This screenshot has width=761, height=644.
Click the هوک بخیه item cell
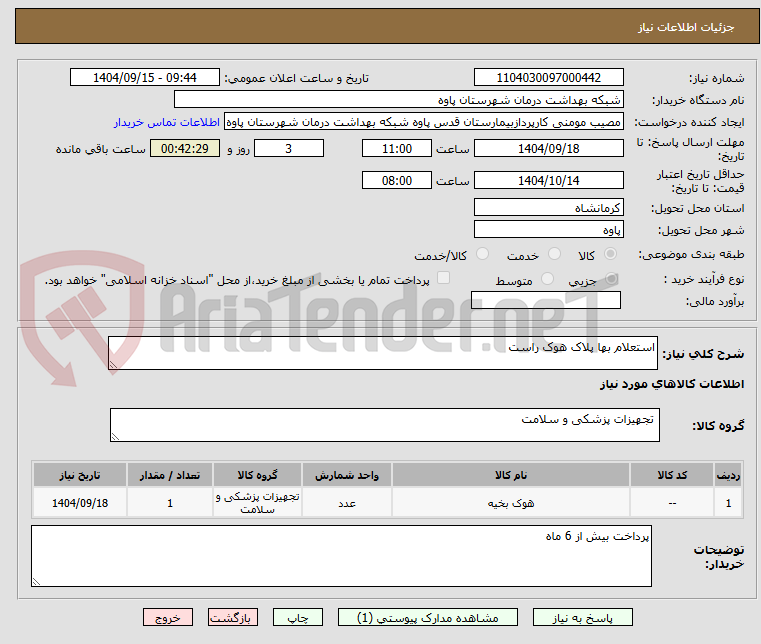pyautogui.click(x=511, y=503)
